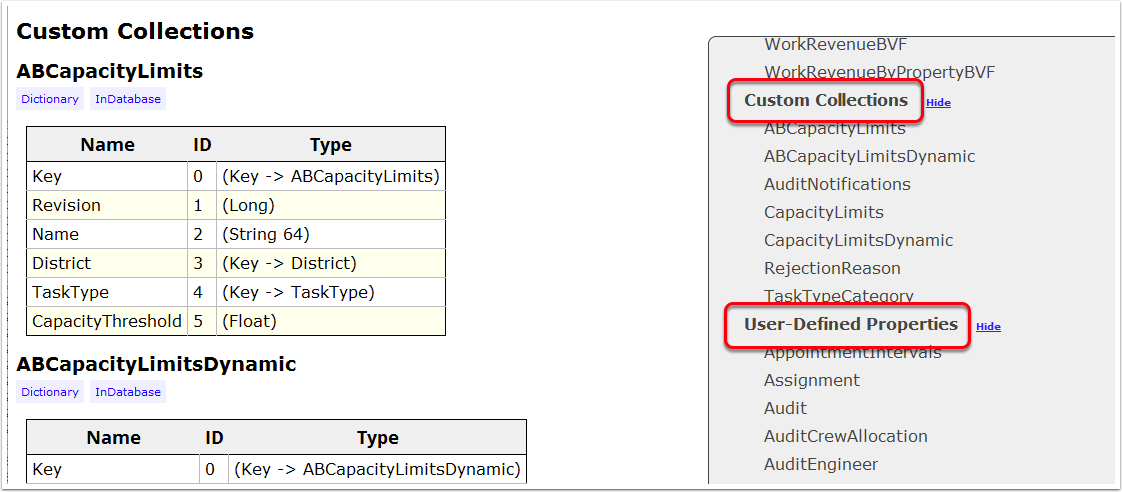Click InDatabase tag under ABCapacityLimitsDynamic heading
The image size is (1122, 492).
tap(128, 392)
